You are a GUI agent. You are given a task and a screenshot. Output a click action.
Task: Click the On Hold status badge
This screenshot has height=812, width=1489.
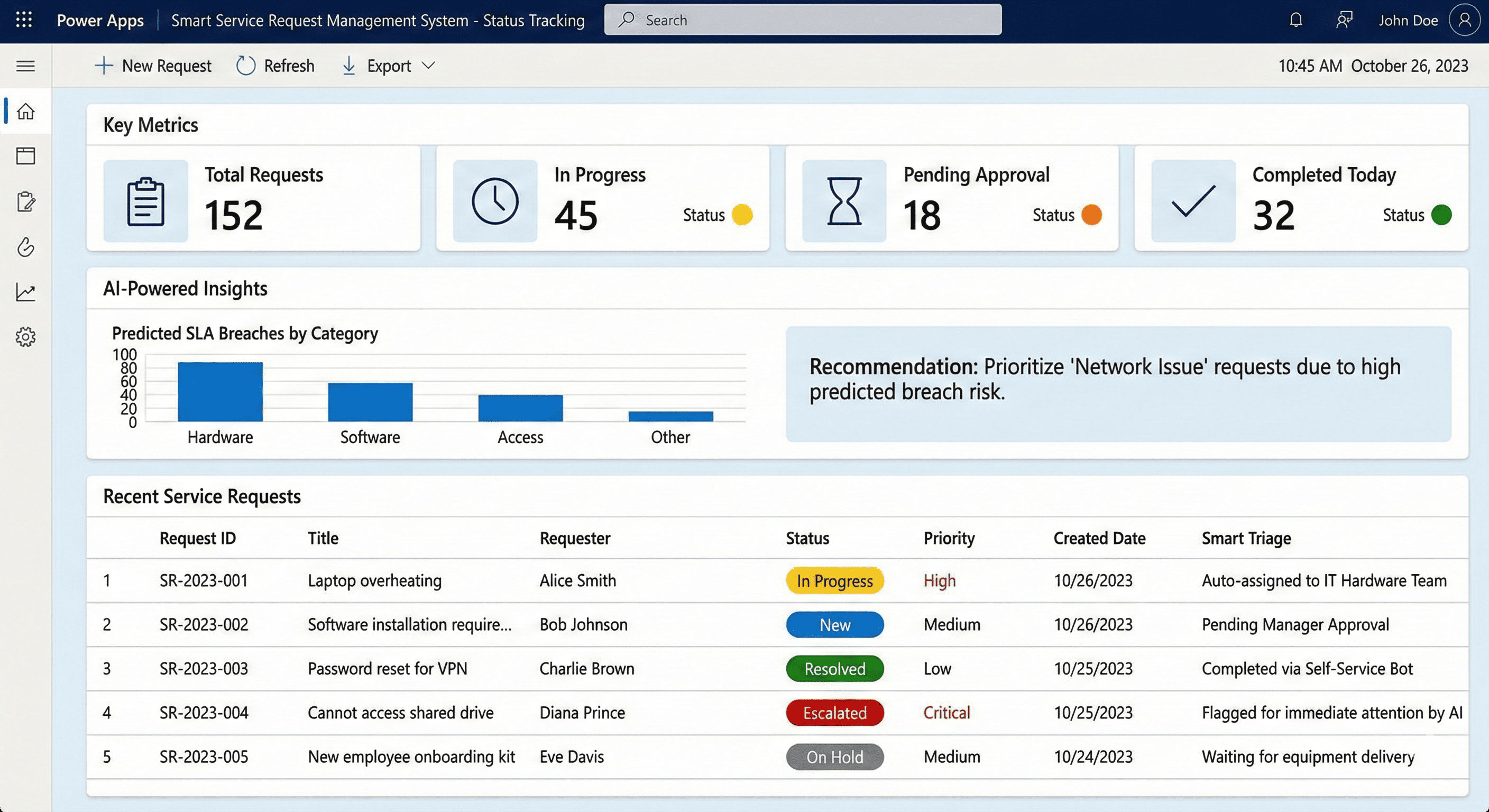coord(835,756)
